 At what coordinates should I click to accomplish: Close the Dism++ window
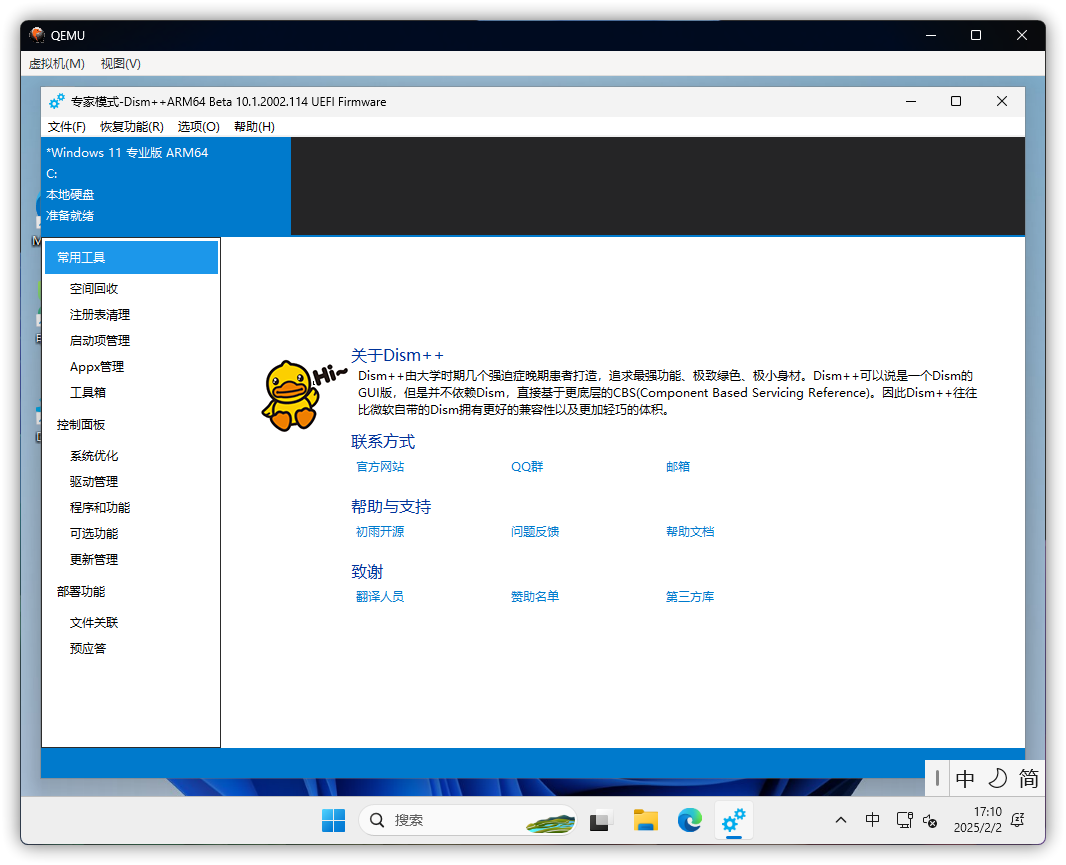(1001, 101)
